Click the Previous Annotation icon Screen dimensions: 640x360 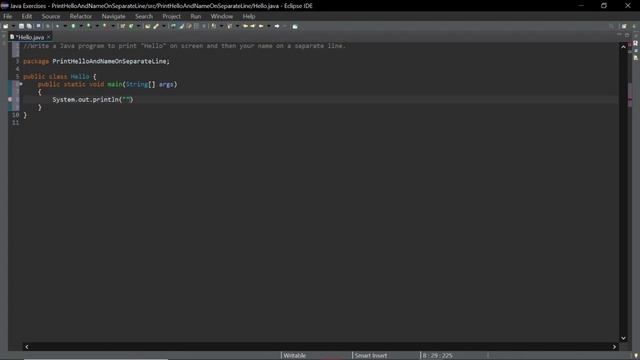(230, 26)
